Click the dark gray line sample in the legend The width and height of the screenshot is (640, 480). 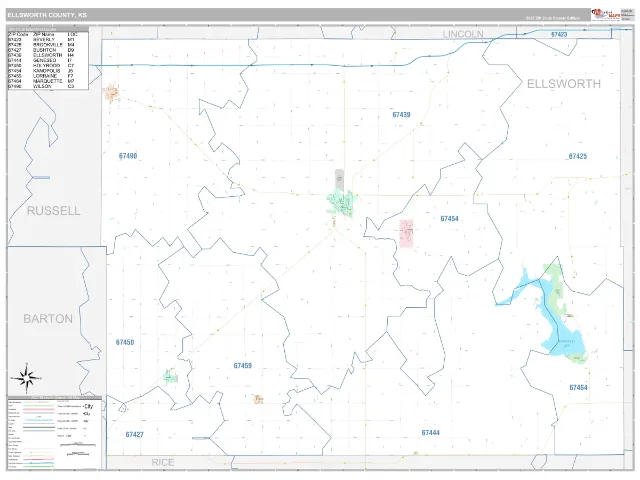pyautogui.click(x=39, y=427)
